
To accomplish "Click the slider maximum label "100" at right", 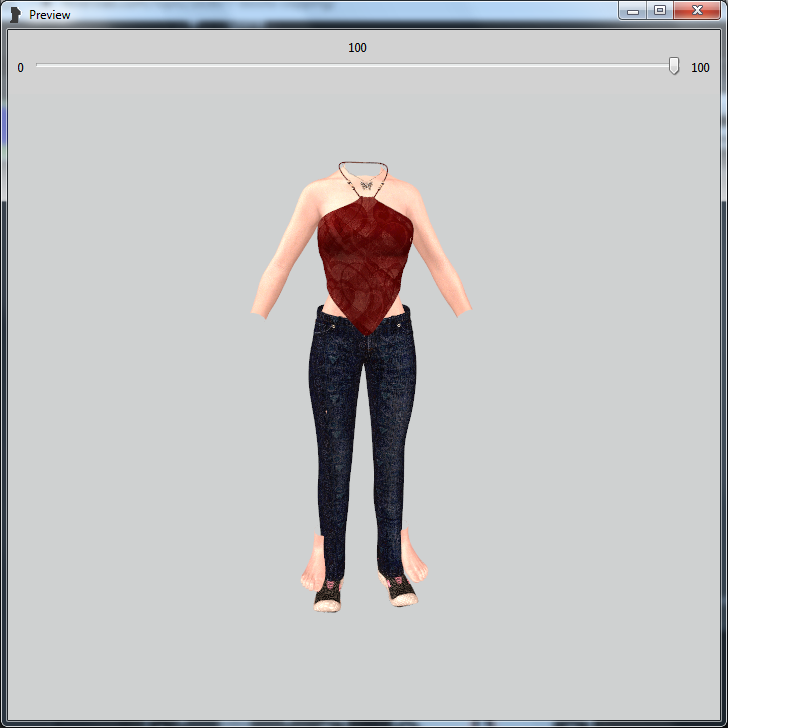I will tap(700, 68).
